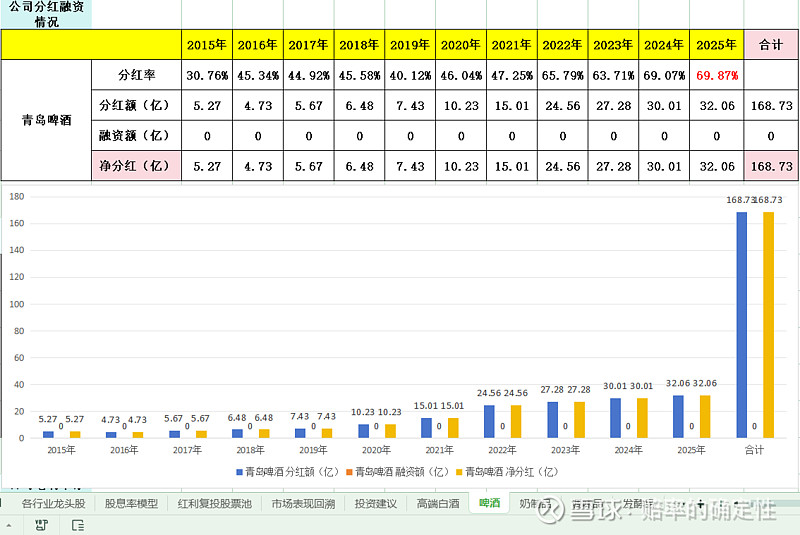
Task: Select the red 69.87% cell
Action: point(716,75)
